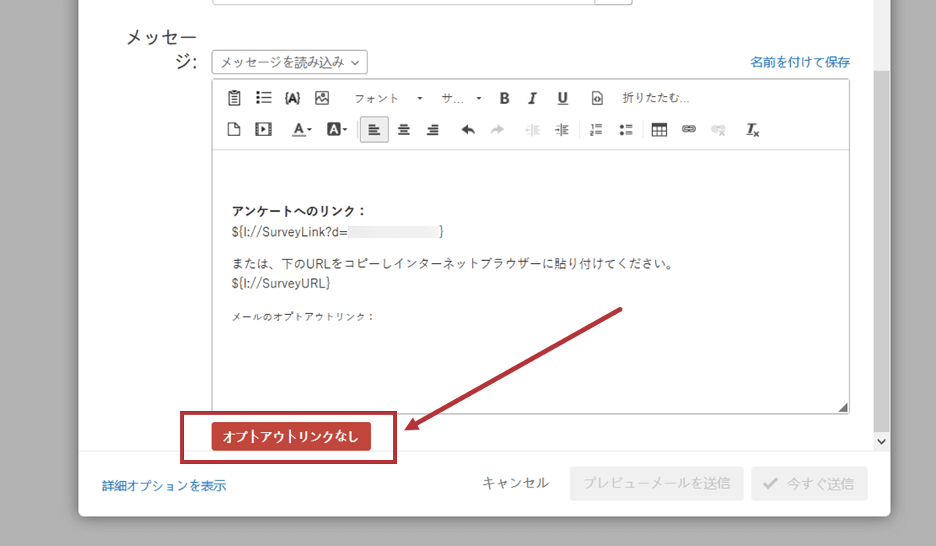Insert a video with the media icon
936x546 pixels.
point(263,129)
